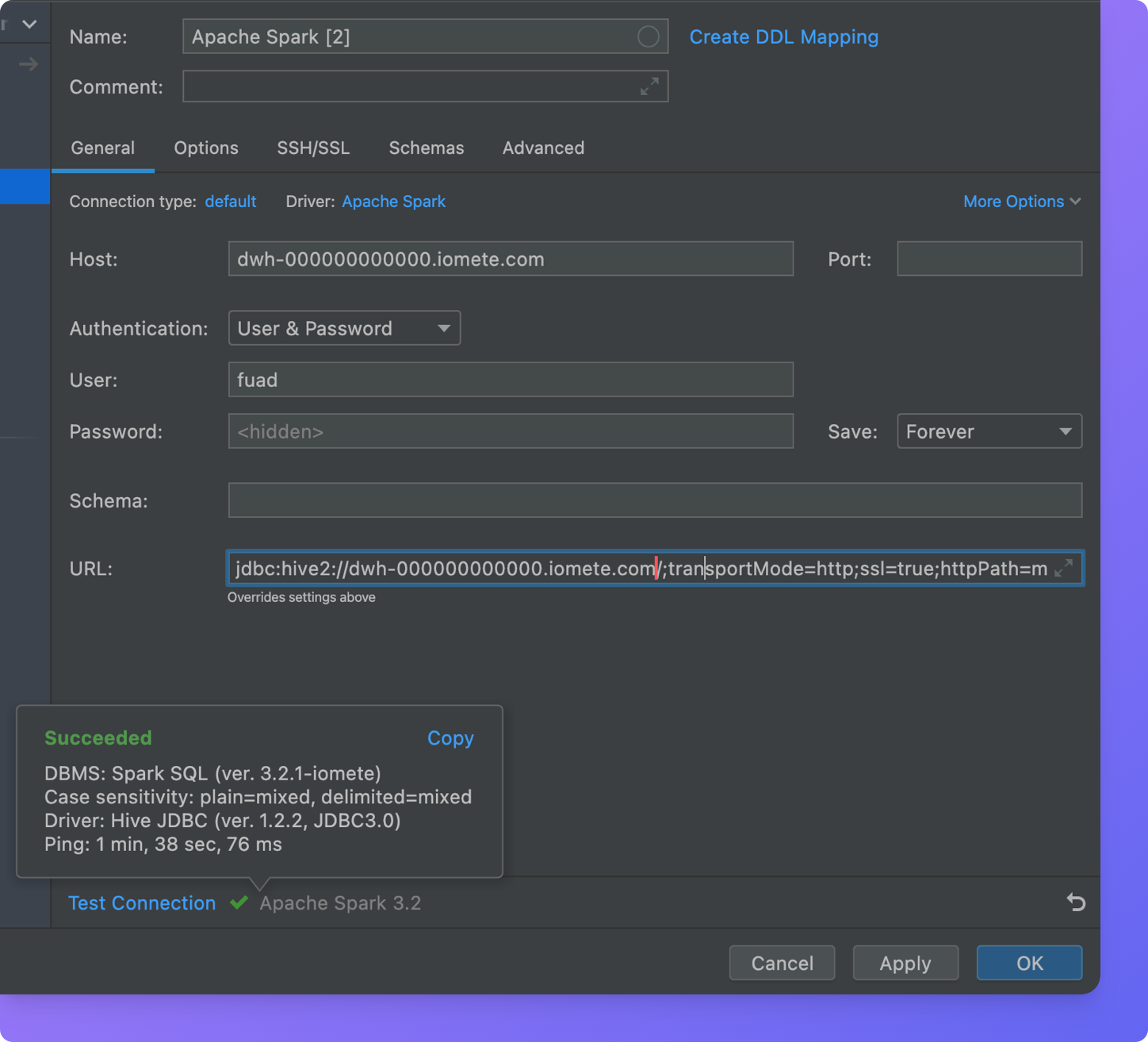
Task: Click the 'Case sensitivity' line in popup
Action: pos(258,797)
